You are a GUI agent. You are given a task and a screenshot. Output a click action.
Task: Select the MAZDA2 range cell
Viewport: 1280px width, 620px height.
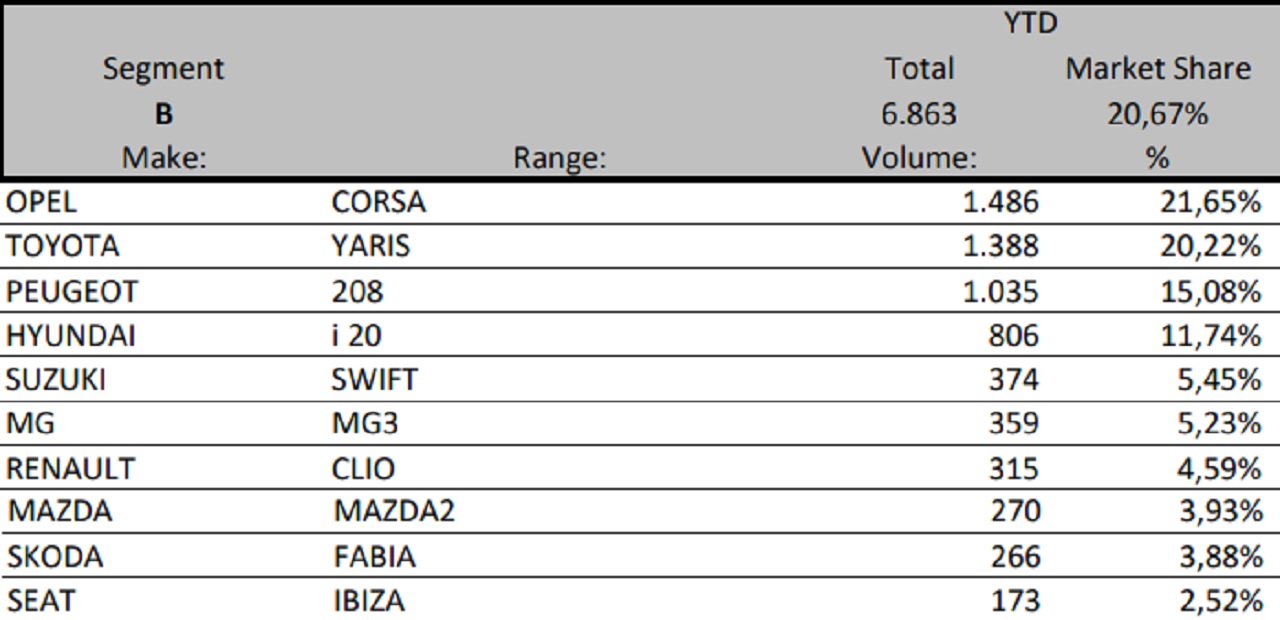pos(394,512)
